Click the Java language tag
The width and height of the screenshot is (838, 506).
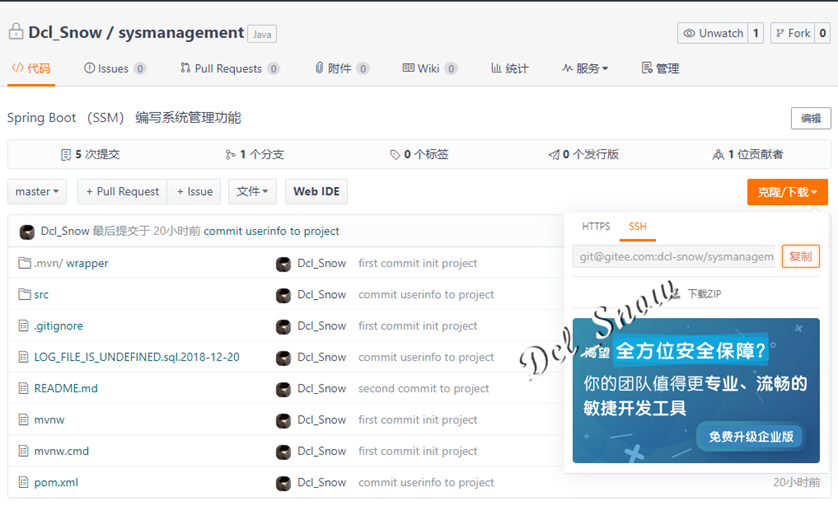(x=262, y=34)
